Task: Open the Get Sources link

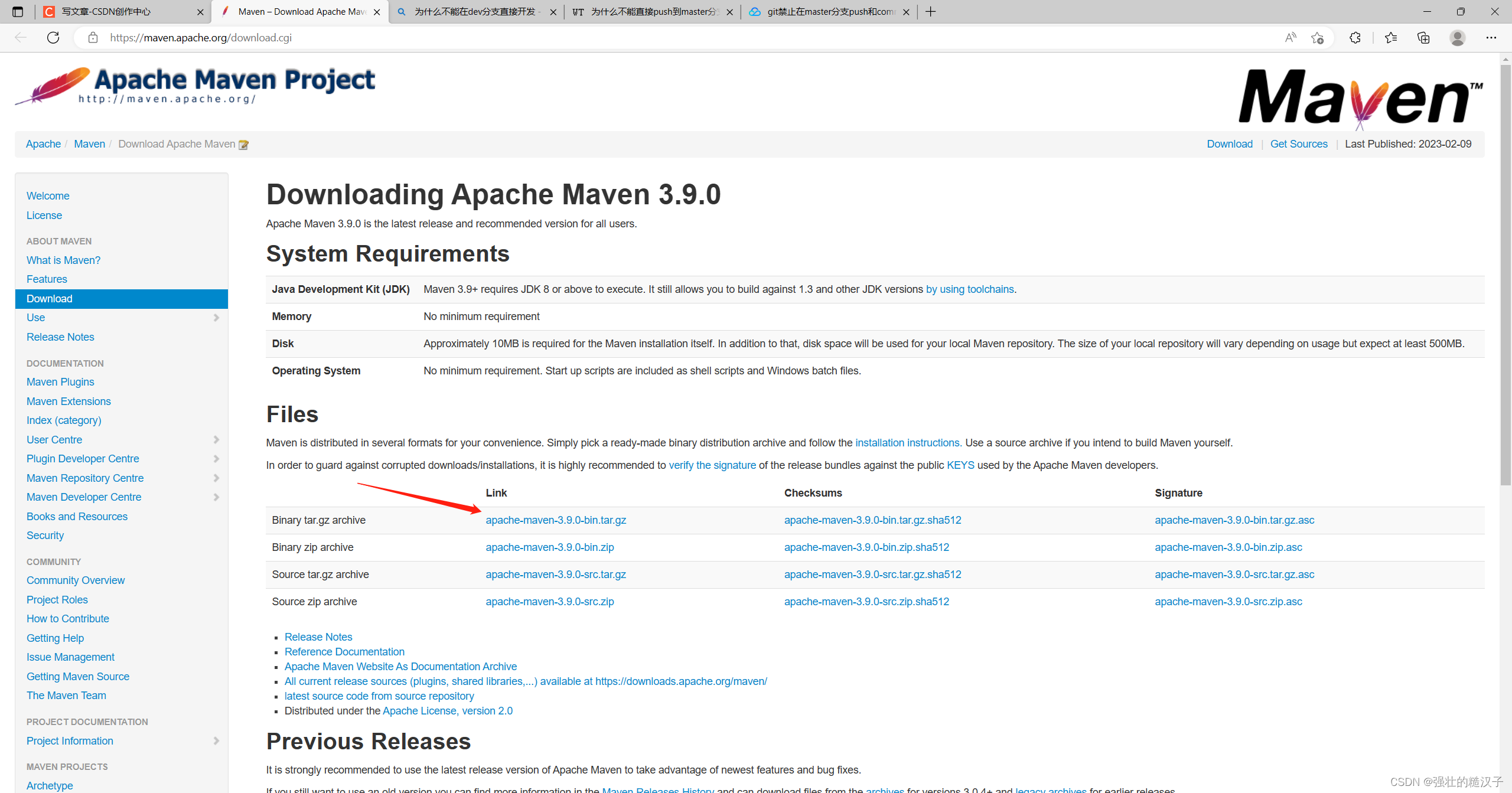Action: (1298, 144)
